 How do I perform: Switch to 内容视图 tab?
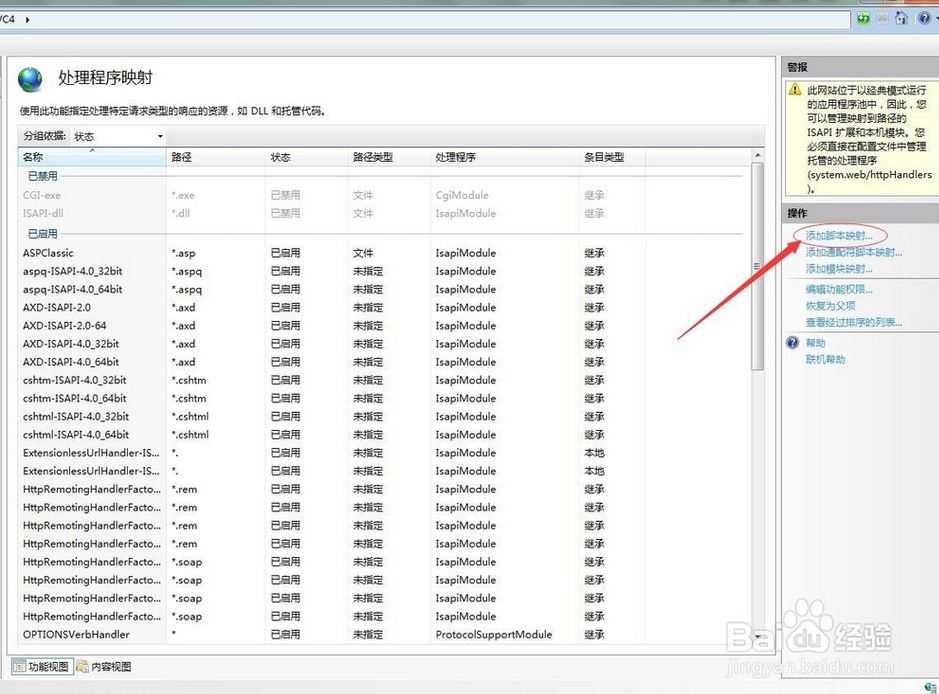coord(104,666)
